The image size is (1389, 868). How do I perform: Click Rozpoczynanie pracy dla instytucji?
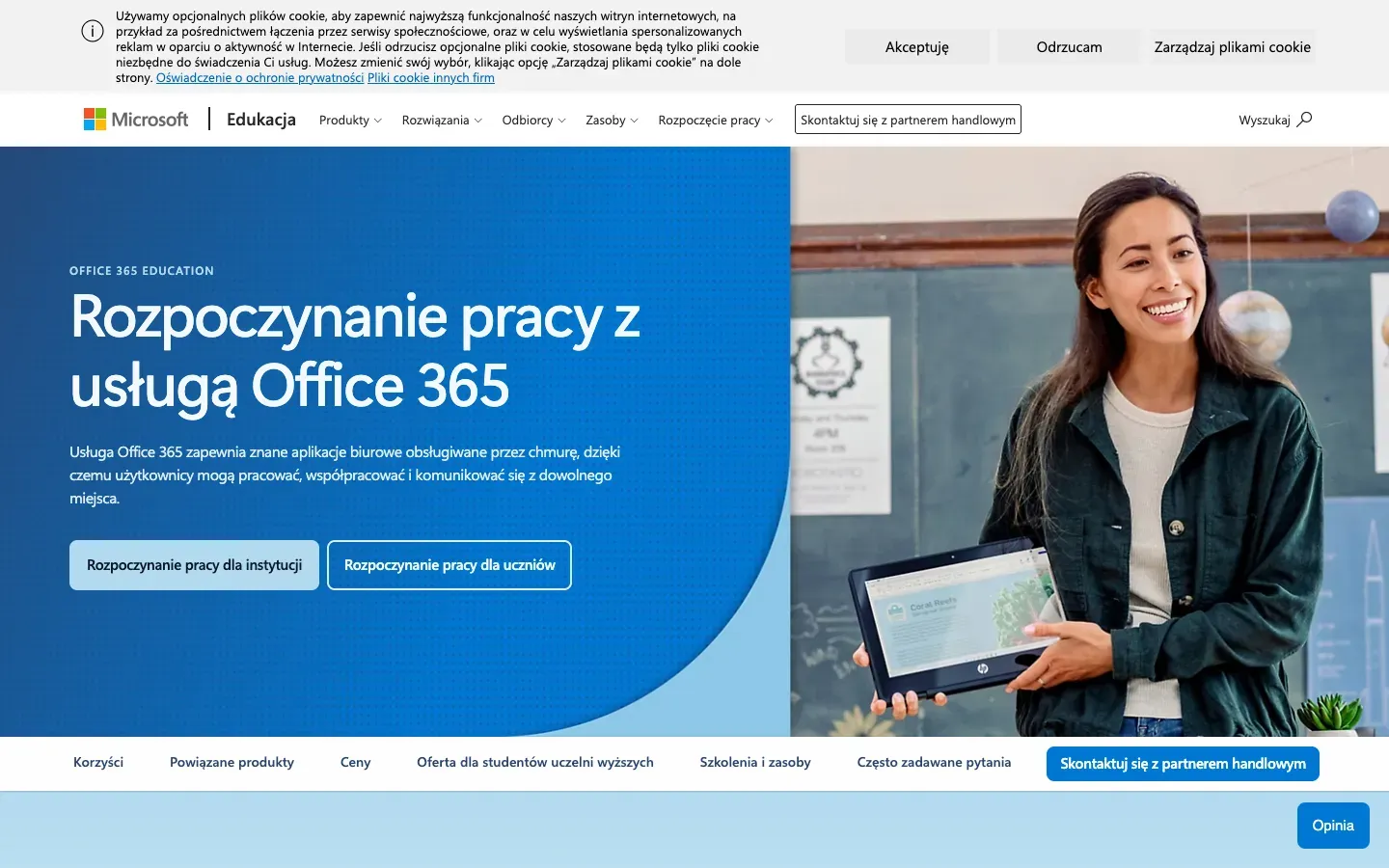(194, 565)
